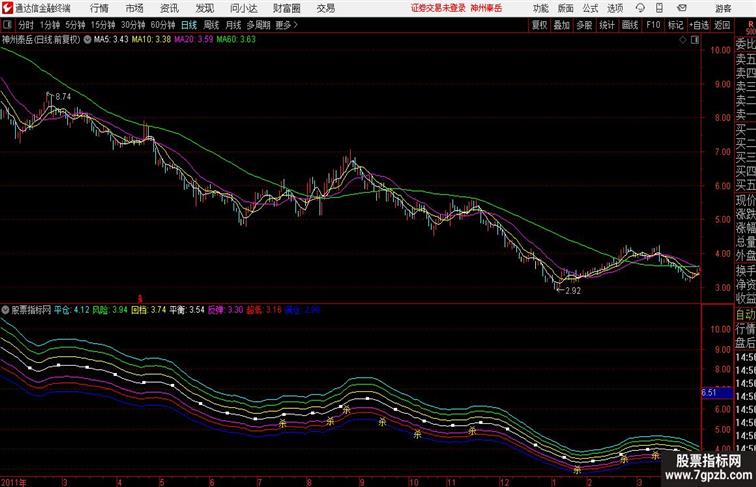
Task: Select the 日线 daily period tab
Action: pyautogui.click(x=189, y=25)
